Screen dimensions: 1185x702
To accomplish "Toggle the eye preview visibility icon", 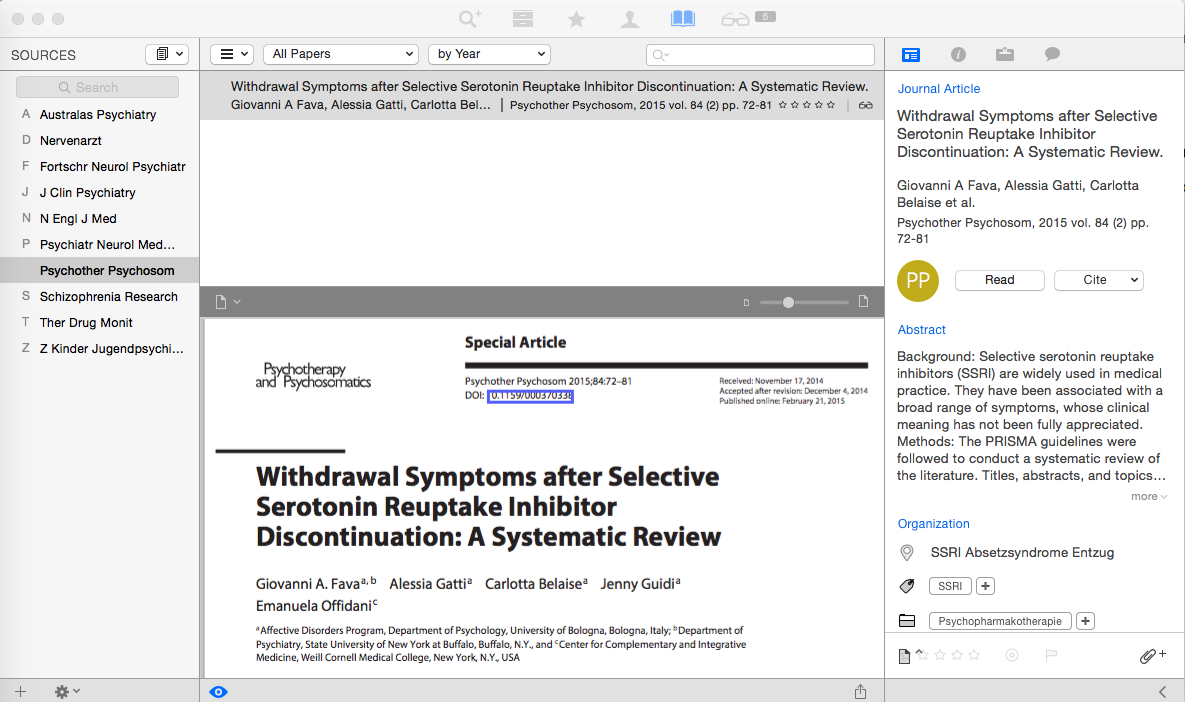I will point(219,691).
